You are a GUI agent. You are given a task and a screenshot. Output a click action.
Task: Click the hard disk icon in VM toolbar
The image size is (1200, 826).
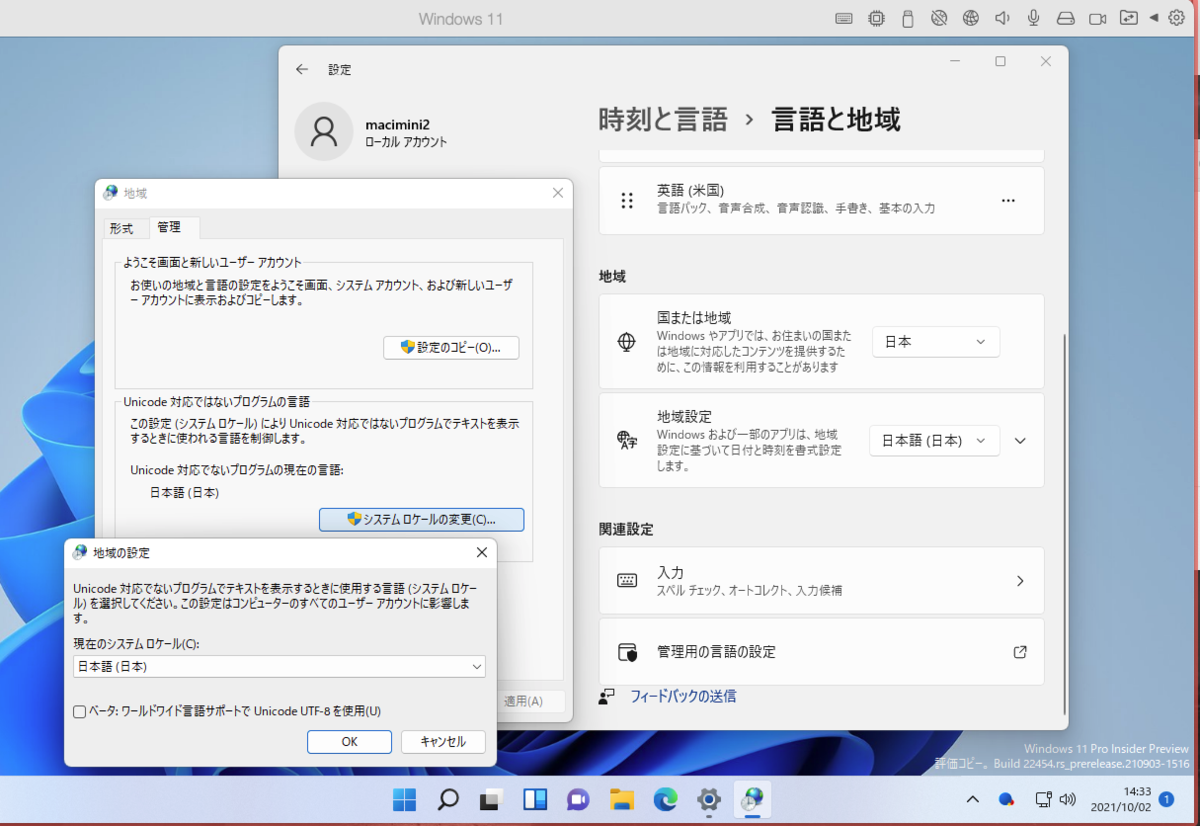(x=1065, y=18)
